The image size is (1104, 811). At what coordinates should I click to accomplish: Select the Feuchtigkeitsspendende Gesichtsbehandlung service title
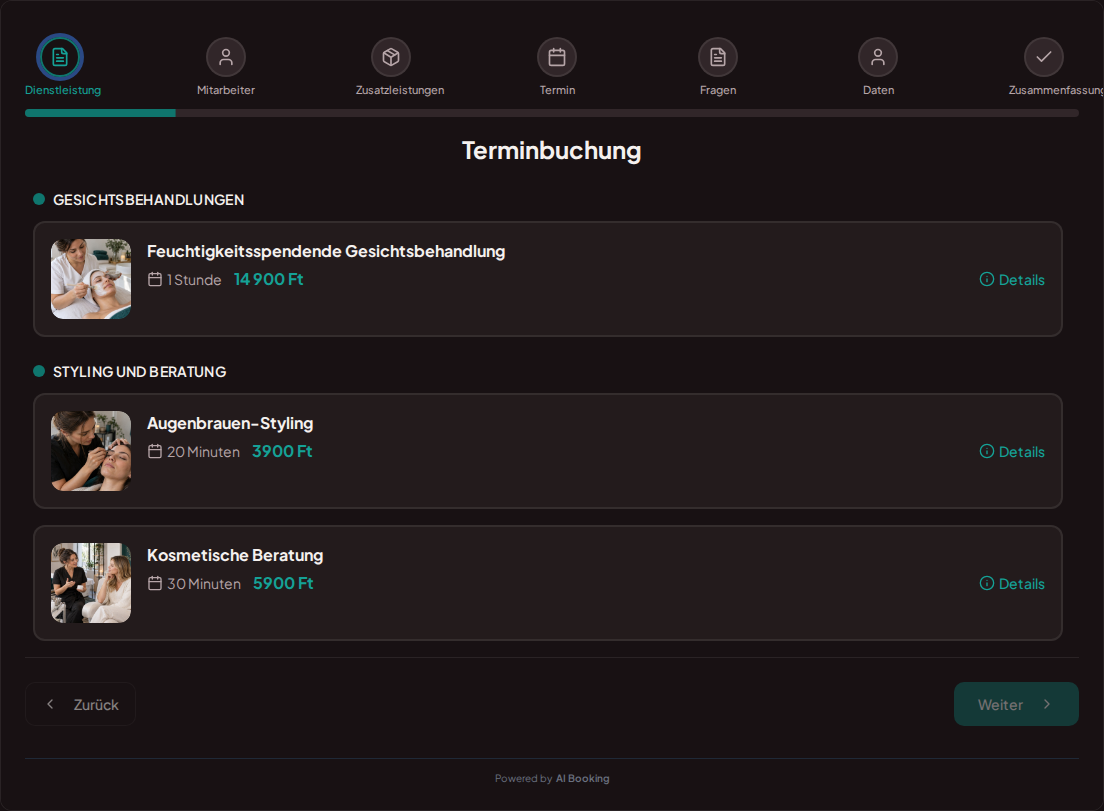(x=326, y=251)
